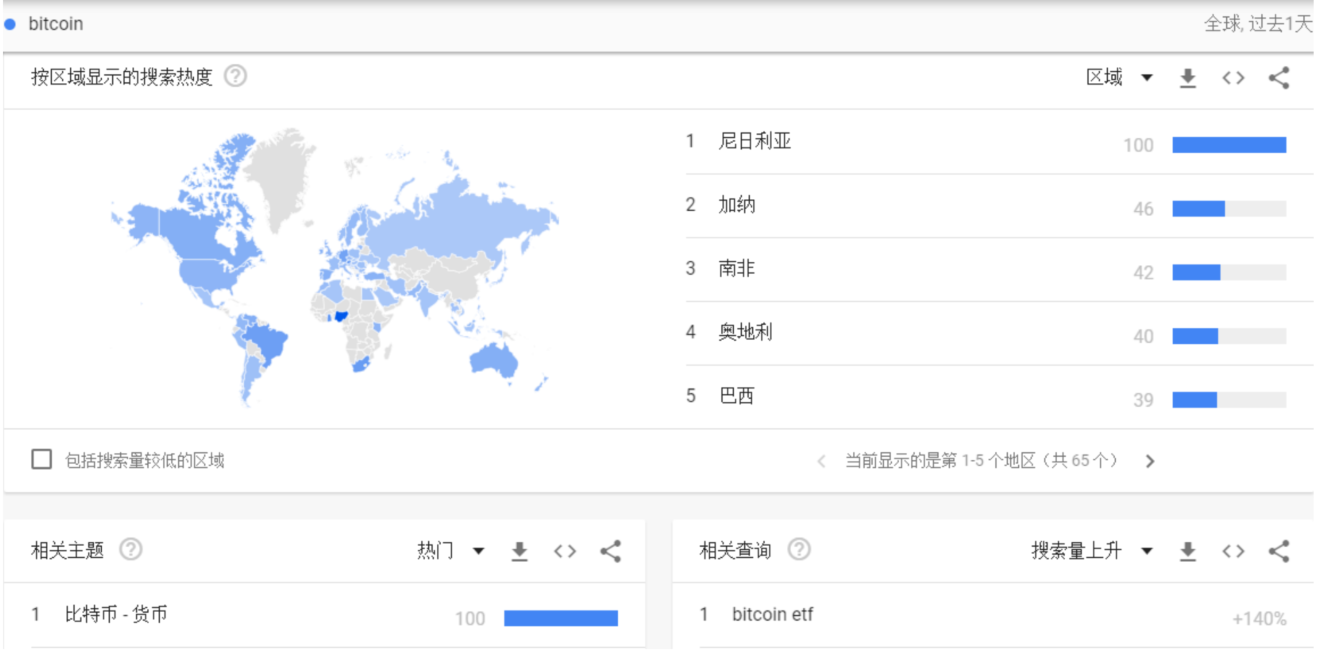This screenshot has width=1319, height=651.
Task: Open the bitcoin etf related query
Action: (x=772, y=614)
